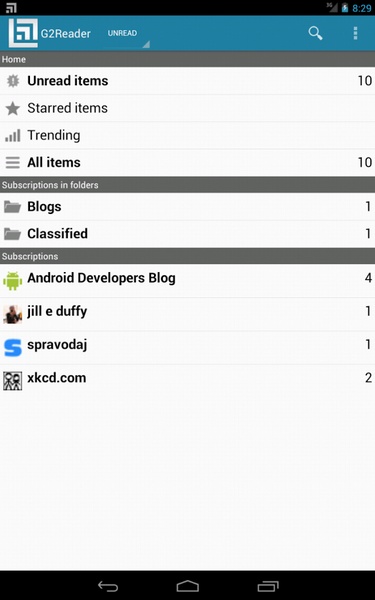Image resolution: width=375 pixels, height=600 pixels.
Task: Tap the Android back navigation button
Action: (108, 586)
